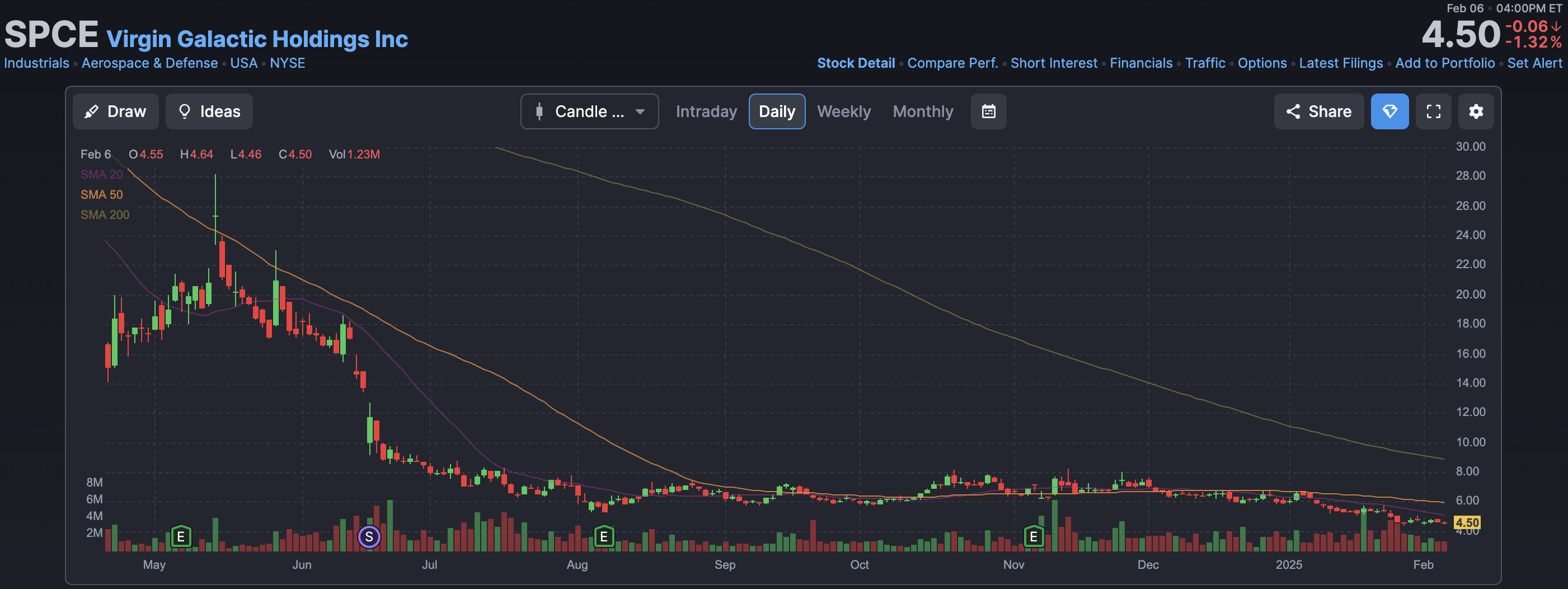Viewport: 1568px width, 589px height.
Task: Open chart settings gear
Action: pos(1476,111)
